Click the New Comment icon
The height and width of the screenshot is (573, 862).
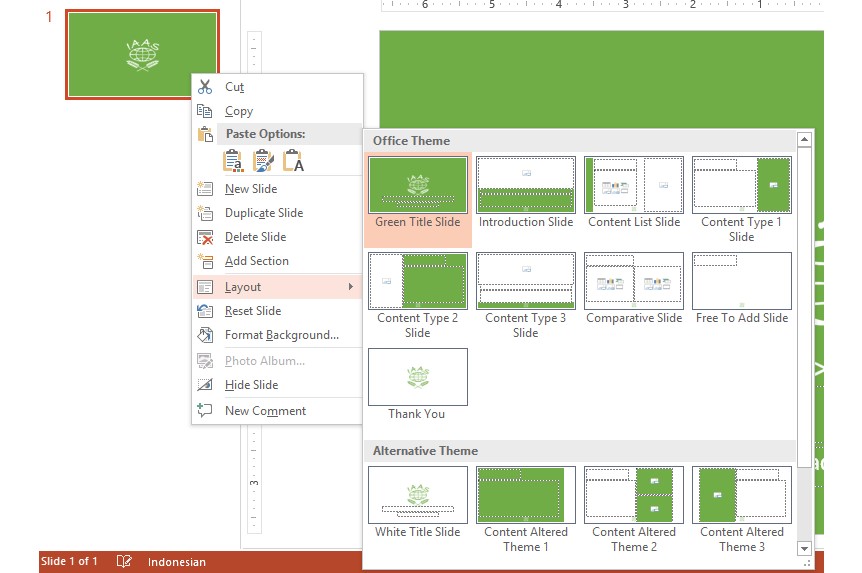[205, 410]
